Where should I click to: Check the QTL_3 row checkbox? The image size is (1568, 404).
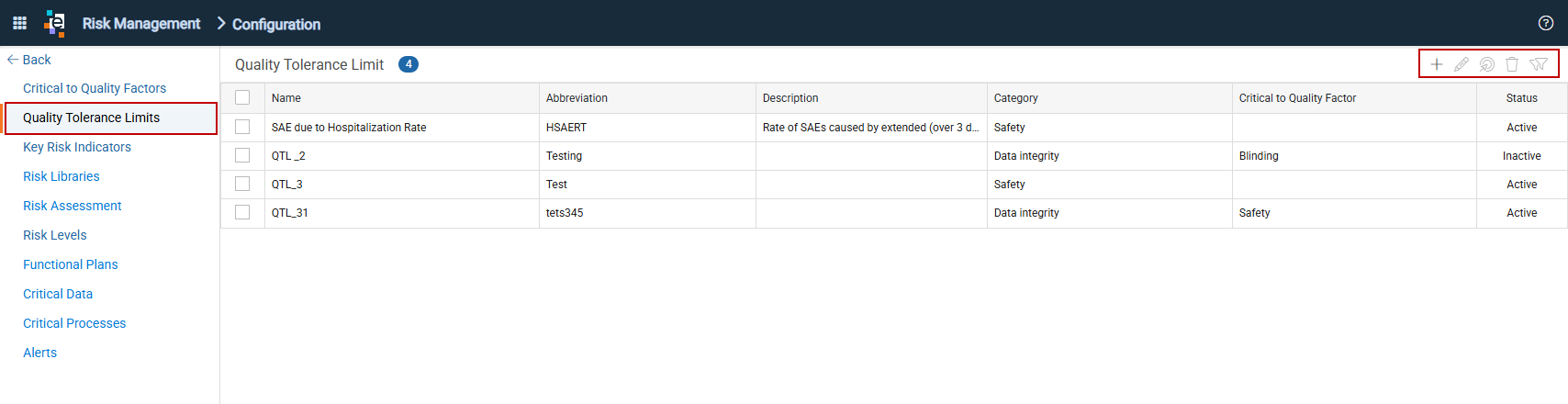click(242, 184)
